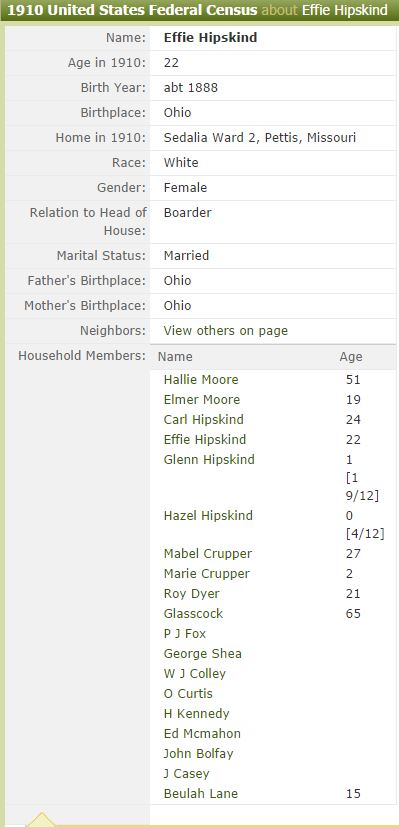The height and width of the screenshot is (827, 399).
Task: Click the Roy Dyer link
Action: [192, 594]
